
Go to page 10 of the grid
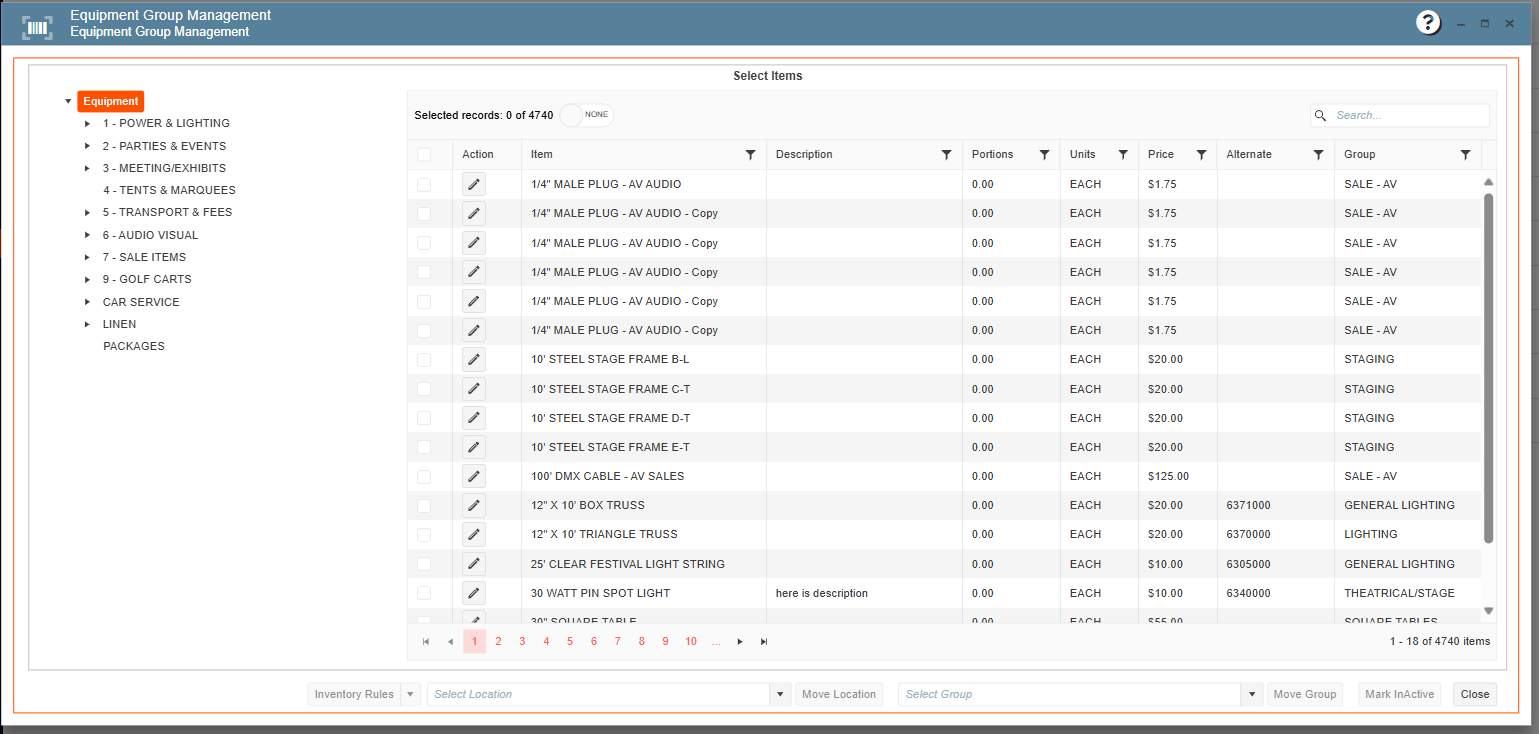(691, 641)
